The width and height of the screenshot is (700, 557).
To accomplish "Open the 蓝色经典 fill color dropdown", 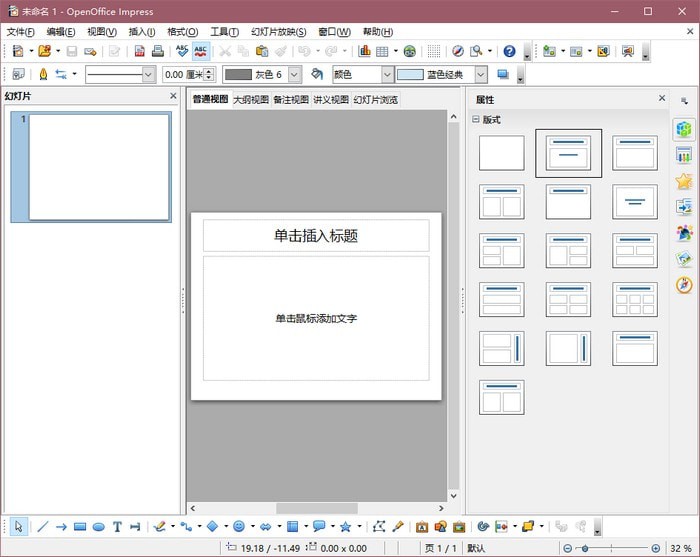I will 481,75.
